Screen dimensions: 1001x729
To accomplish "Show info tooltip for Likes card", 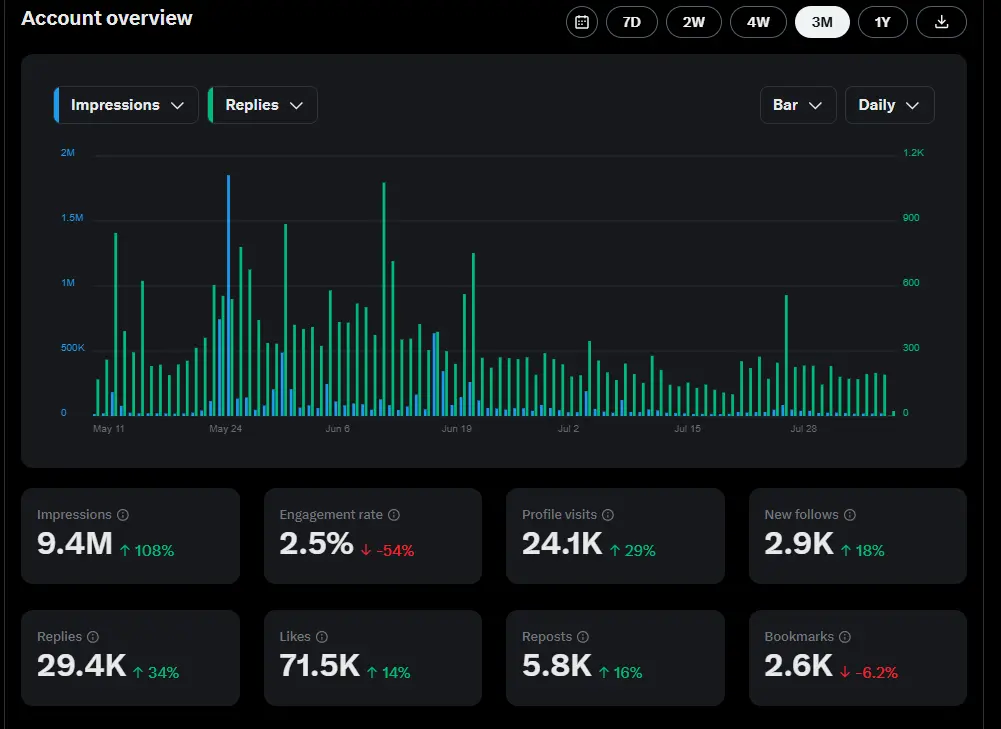I will coord(322,636).
